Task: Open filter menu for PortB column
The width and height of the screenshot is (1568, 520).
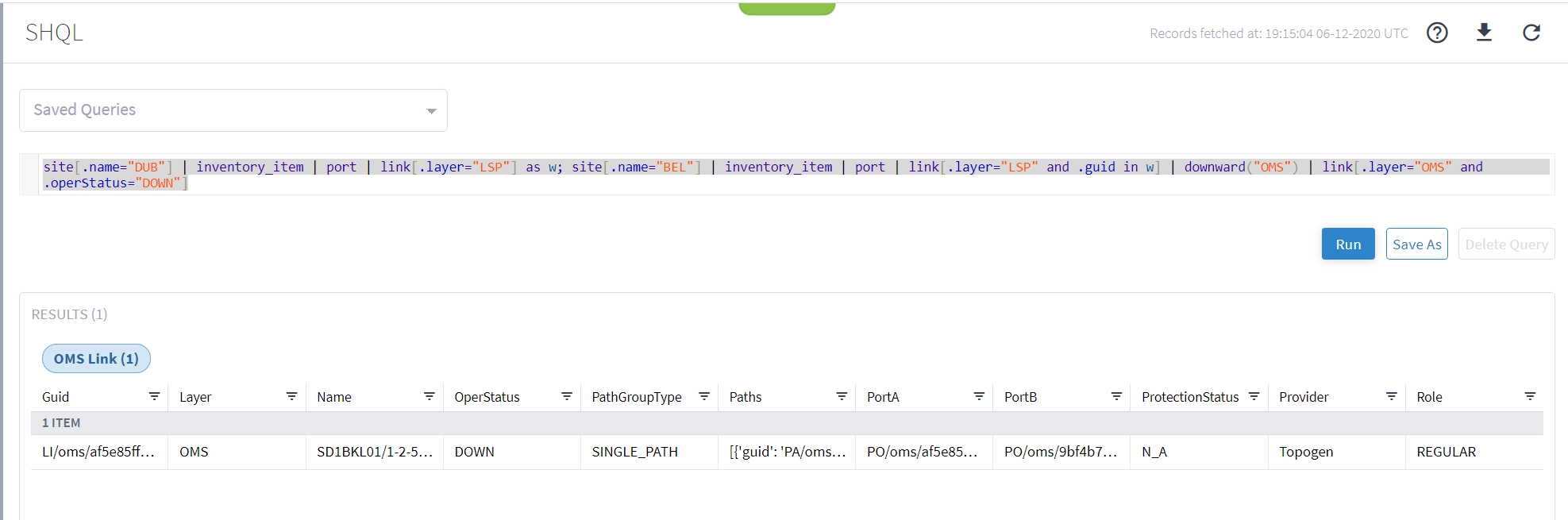Action: [x=1116, y=396]
